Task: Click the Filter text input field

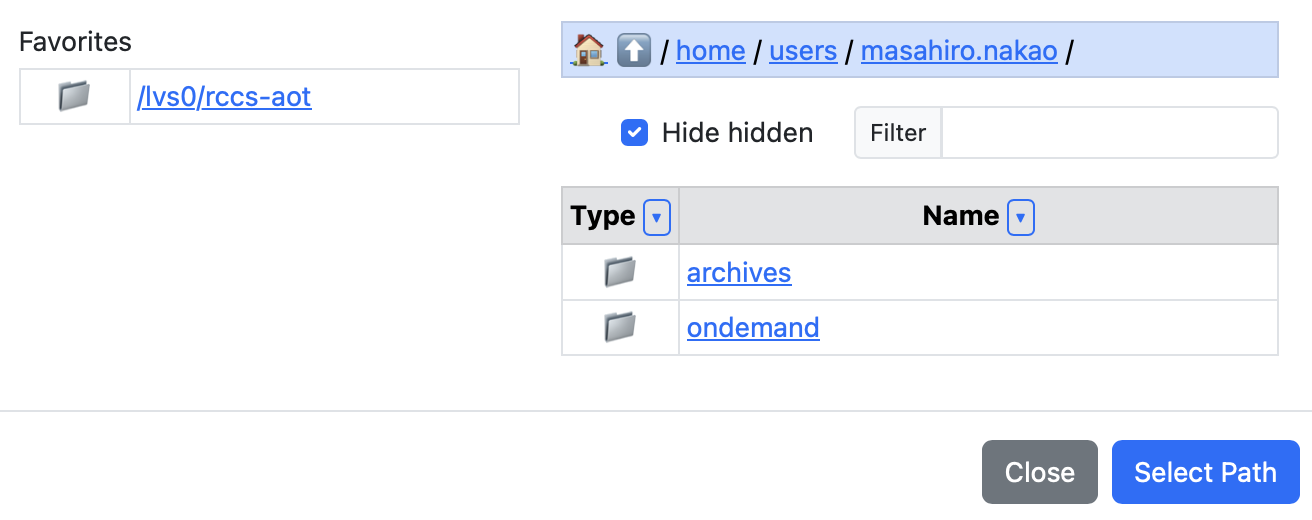Action: [x=1109, y=133]
